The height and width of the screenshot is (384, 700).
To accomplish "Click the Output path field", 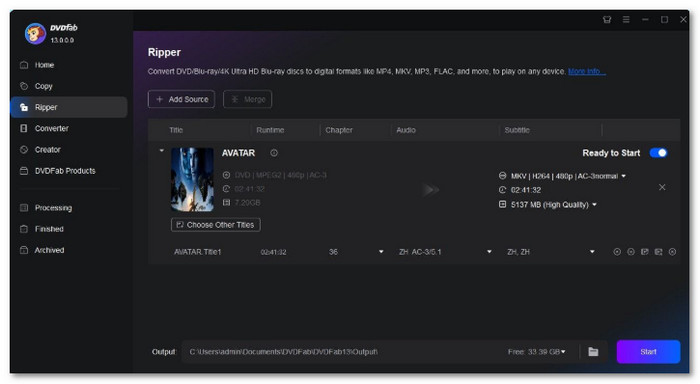I will click(x=344, y=352).
